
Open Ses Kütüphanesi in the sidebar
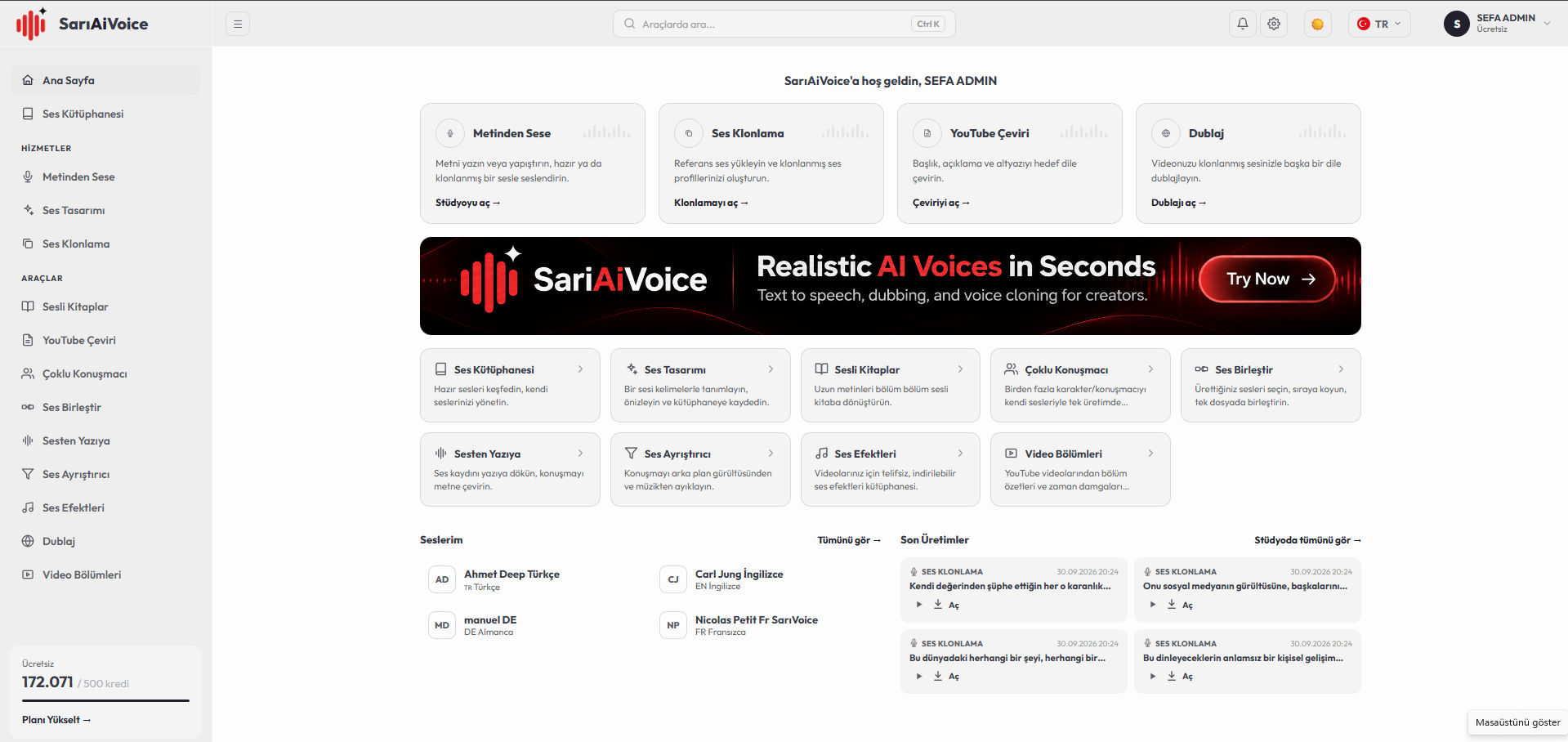tap(105, 114)
